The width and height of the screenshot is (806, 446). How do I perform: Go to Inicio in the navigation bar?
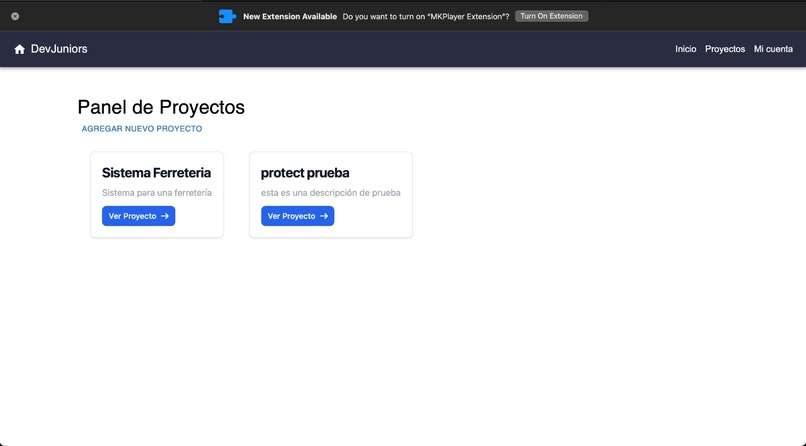pos(686,49)
